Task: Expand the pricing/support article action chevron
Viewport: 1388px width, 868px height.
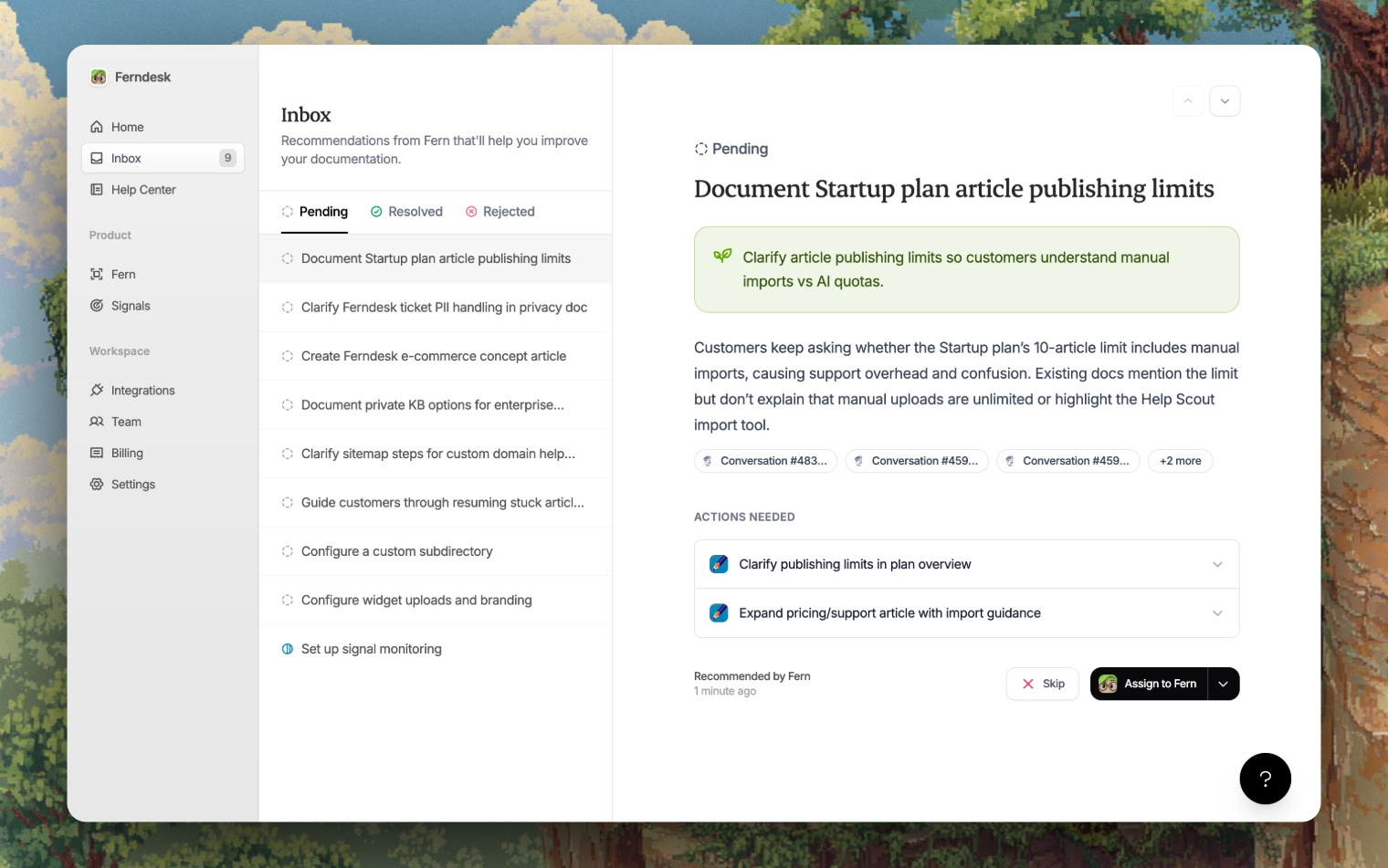Action: point(1216,613)
